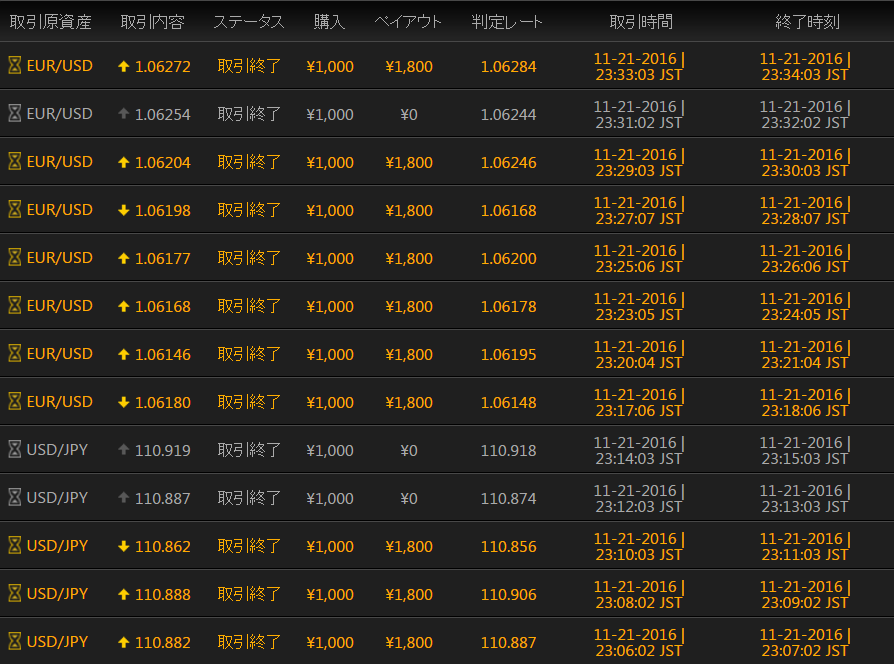Select the judgement rate 1.06244
The height and width of the screenshot is (664, 894).
point(509,115)
